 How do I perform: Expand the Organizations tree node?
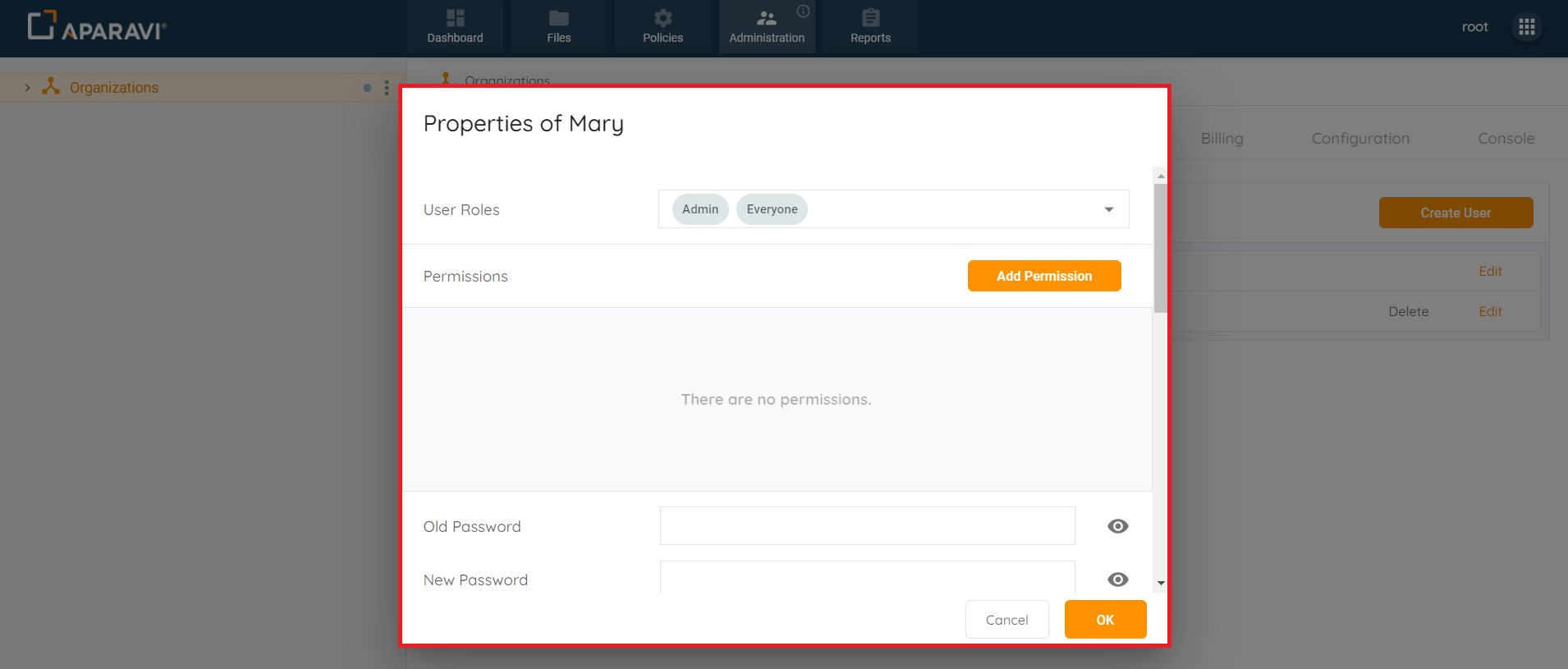point(26,87)
